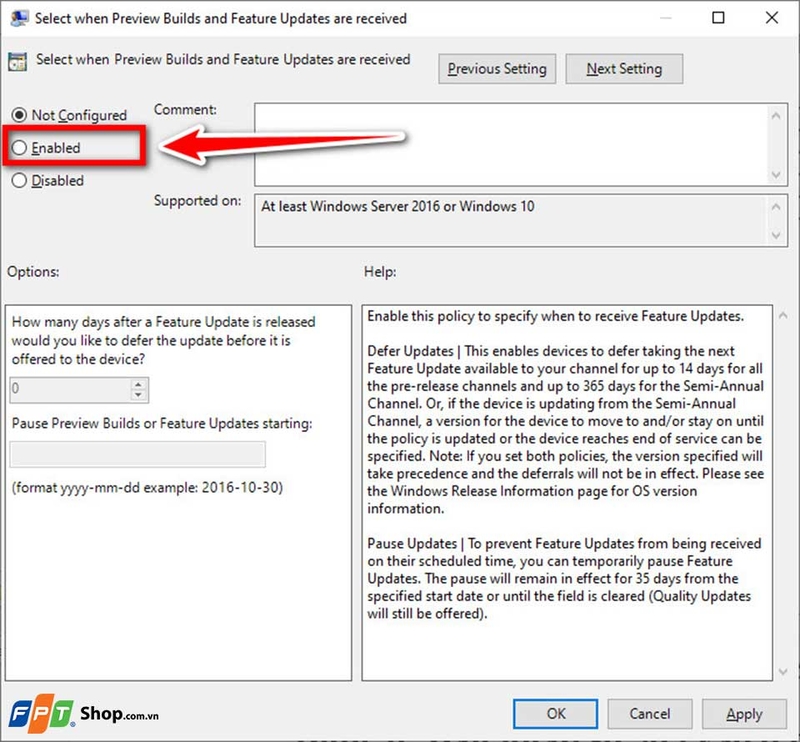Select the Not Configured radio button

click(x=19, y=115)
